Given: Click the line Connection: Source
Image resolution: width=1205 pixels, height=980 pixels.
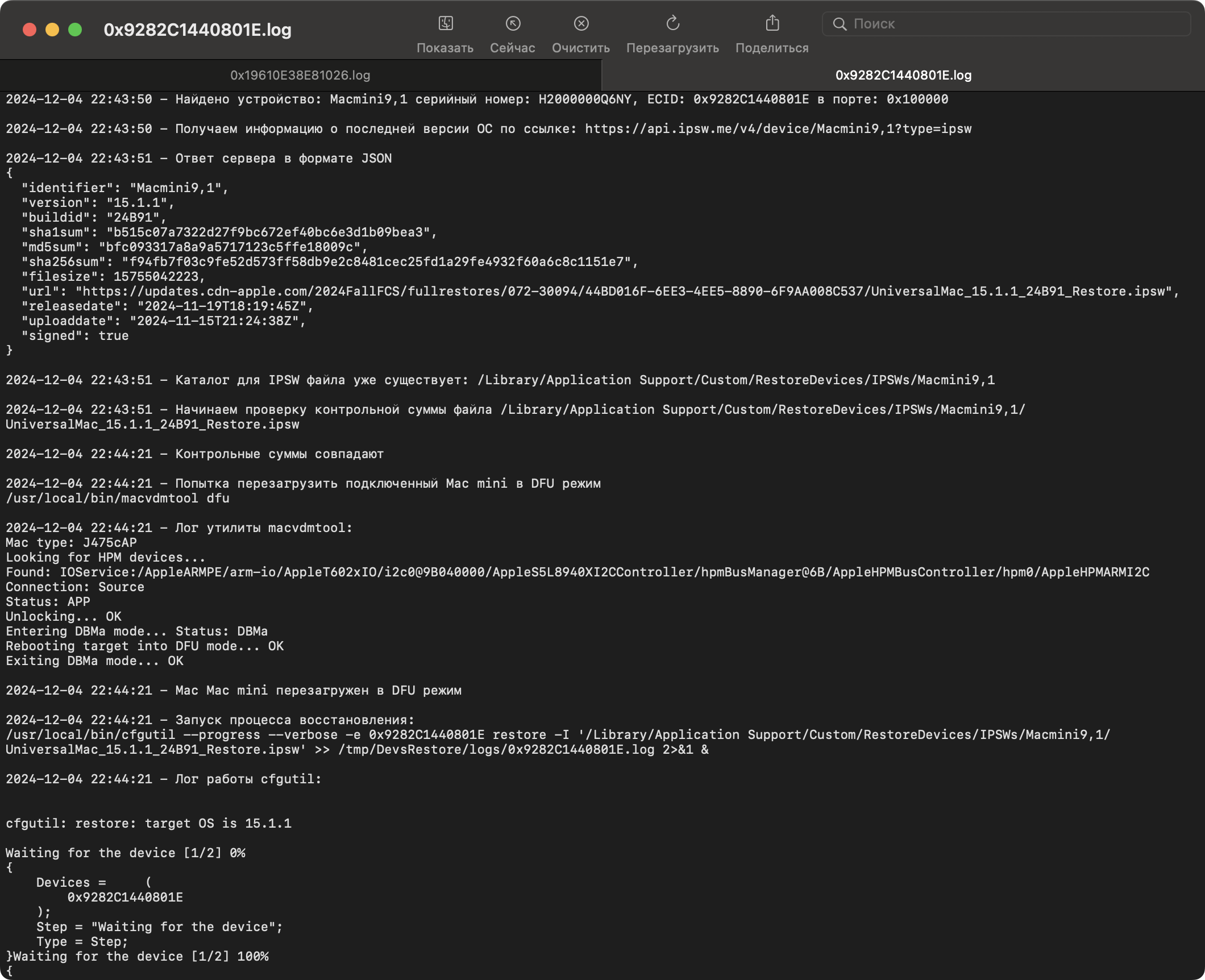Looking at the screenshot, I should point(75,587).
